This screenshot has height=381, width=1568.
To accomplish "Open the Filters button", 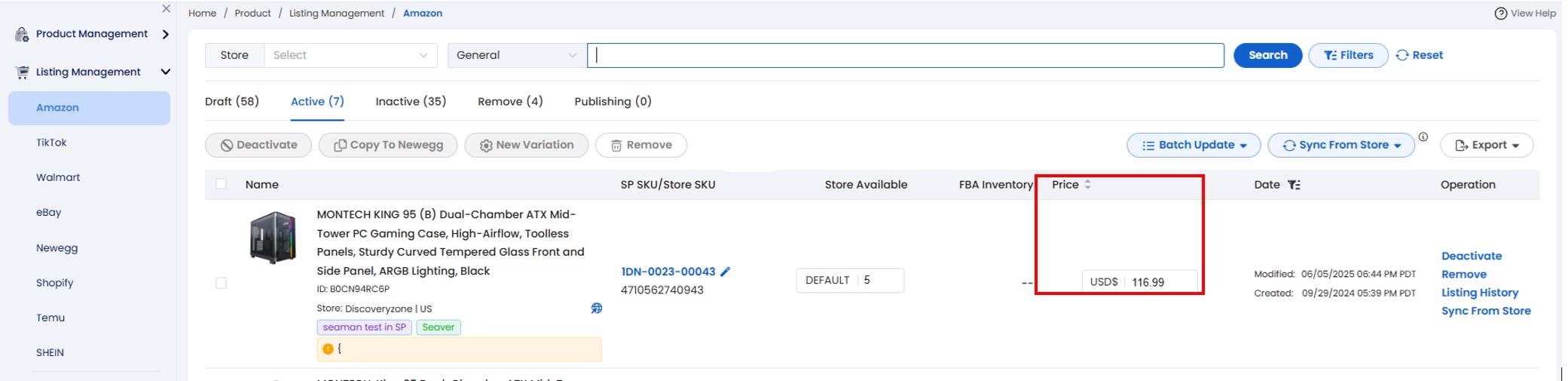I will coord(1348,55).
